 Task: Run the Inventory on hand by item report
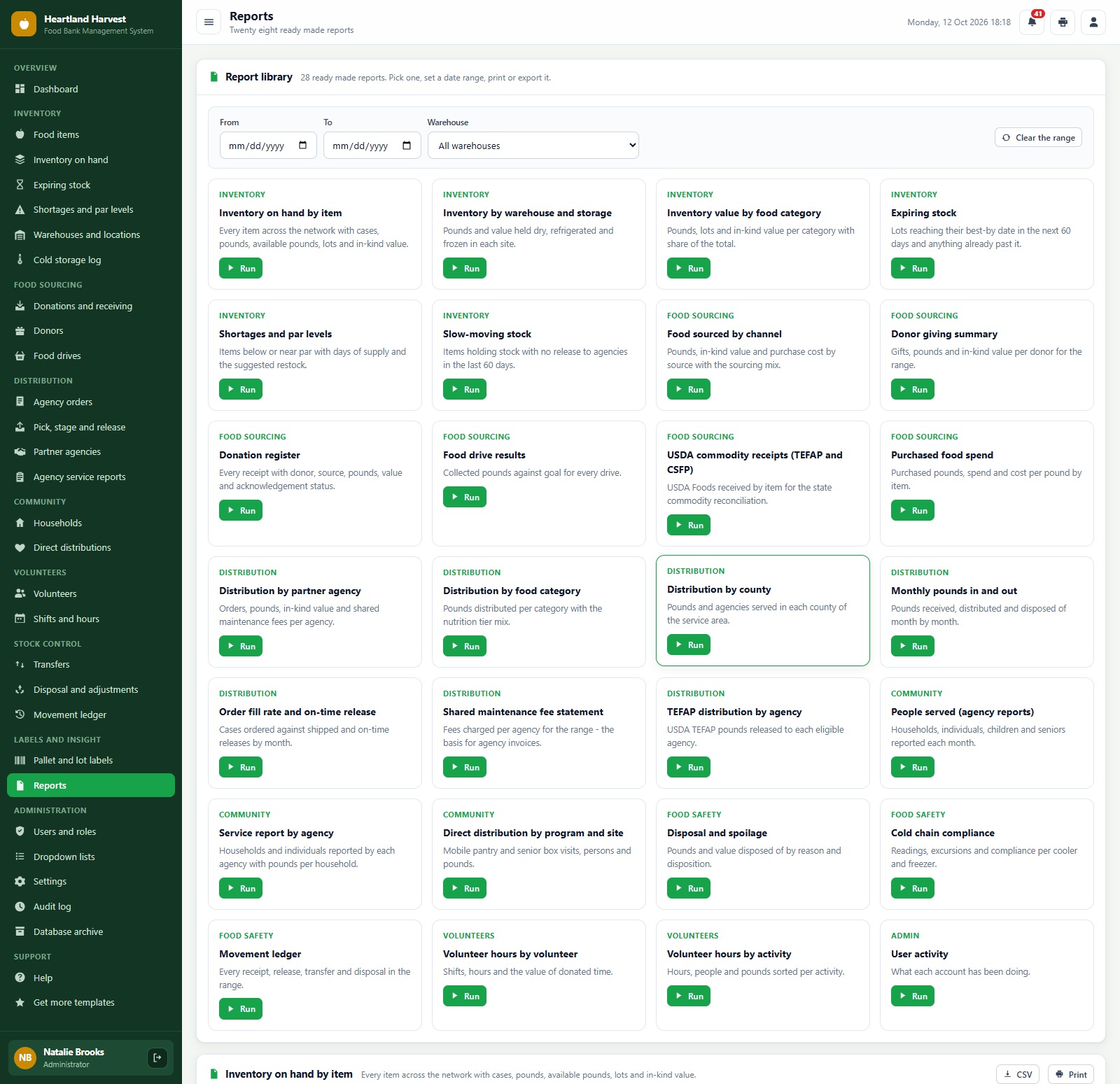pos(241,268)
